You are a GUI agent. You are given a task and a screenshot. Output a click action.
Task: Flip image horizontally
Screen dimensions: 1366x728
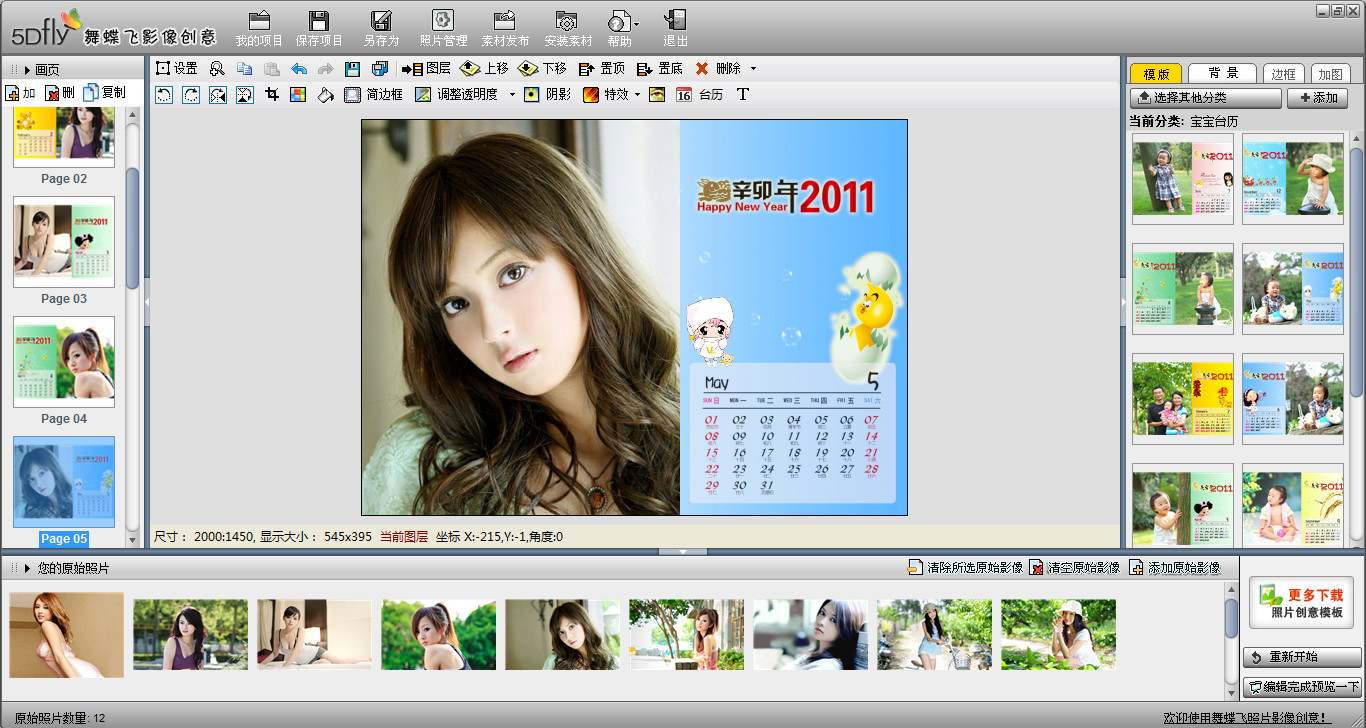[x=217, y=95]
